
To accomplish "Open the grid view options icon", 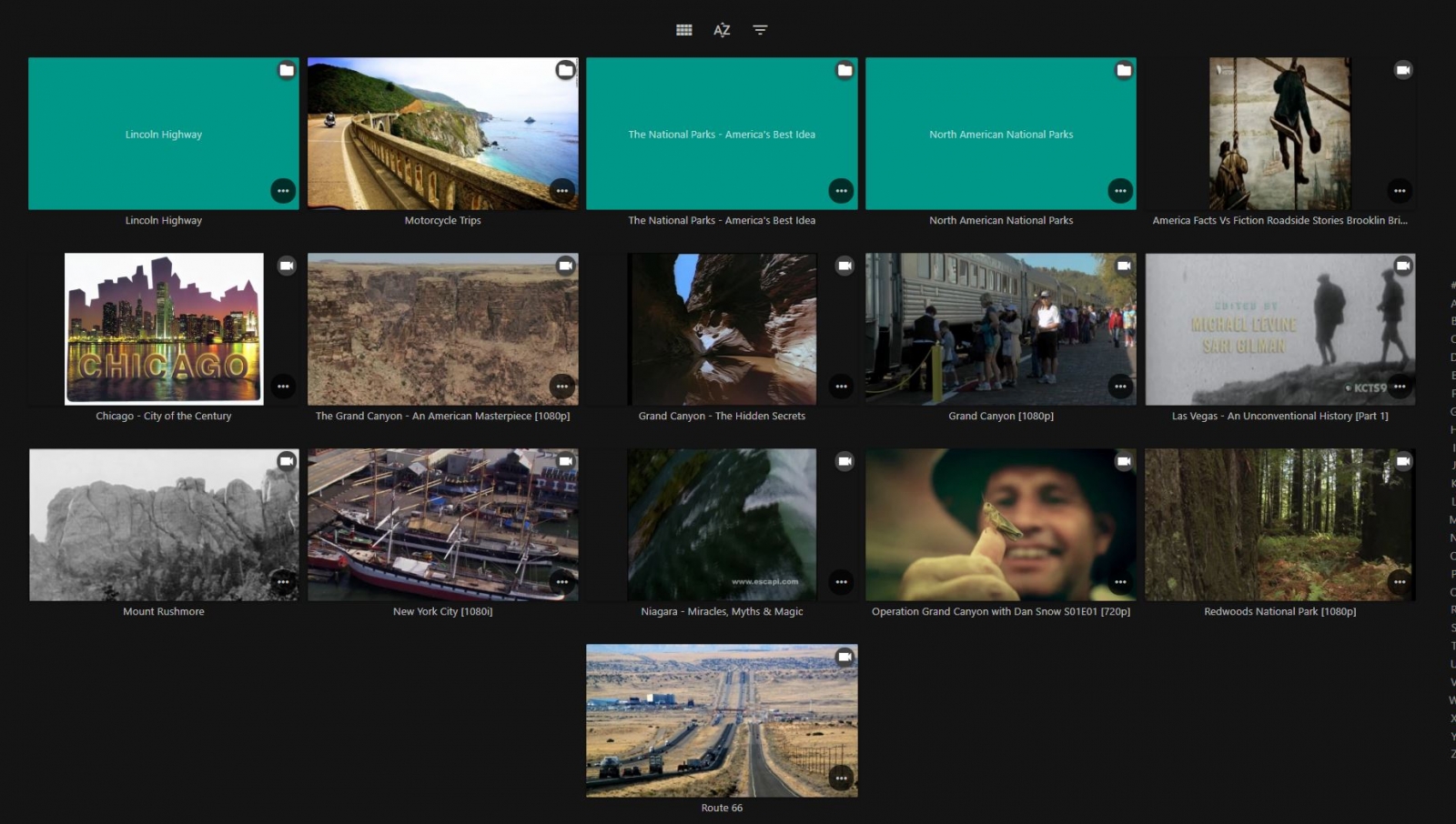I will point(684,30).
